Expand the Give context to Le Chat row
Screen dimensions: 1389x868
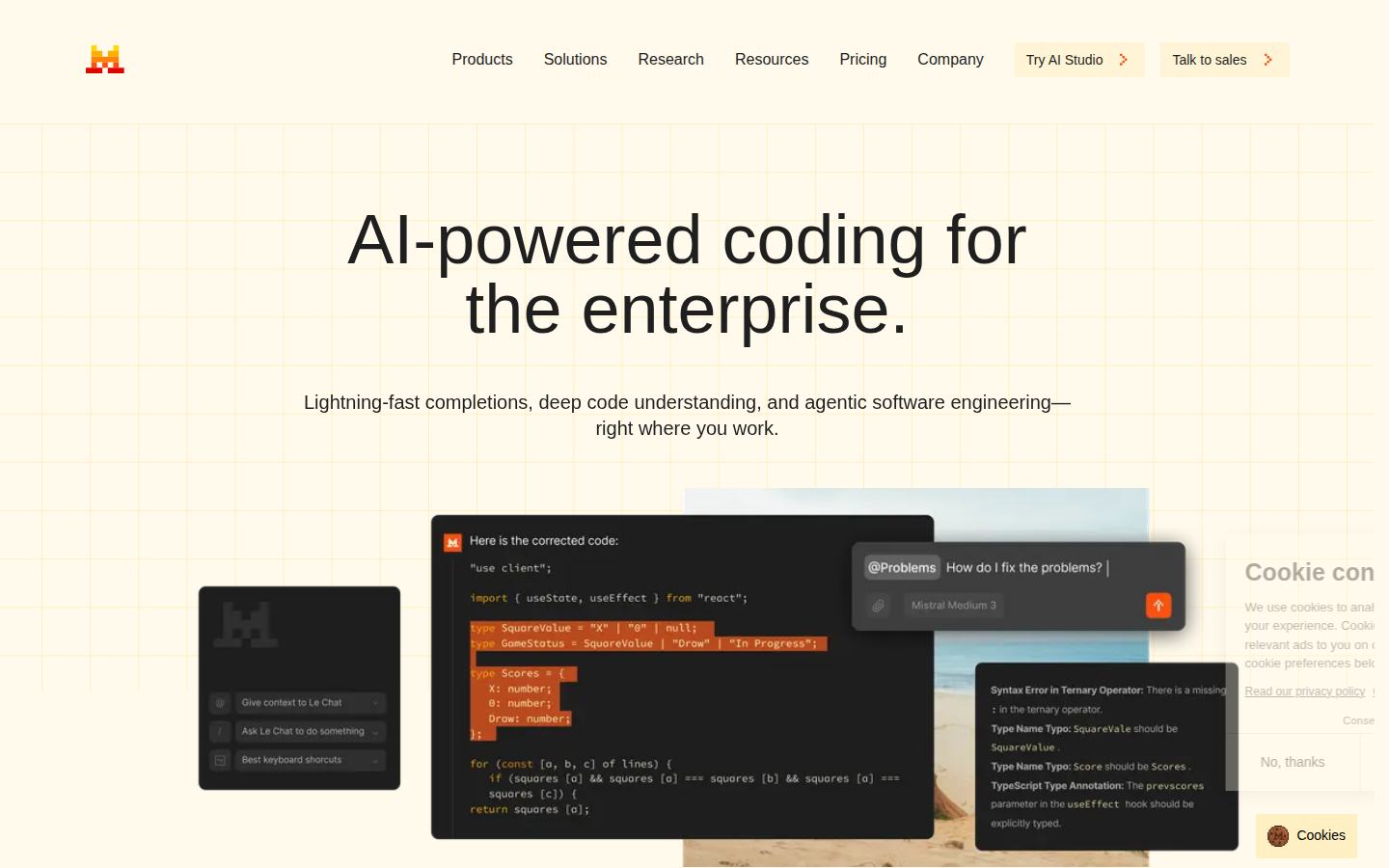click(x=309, y=703)
